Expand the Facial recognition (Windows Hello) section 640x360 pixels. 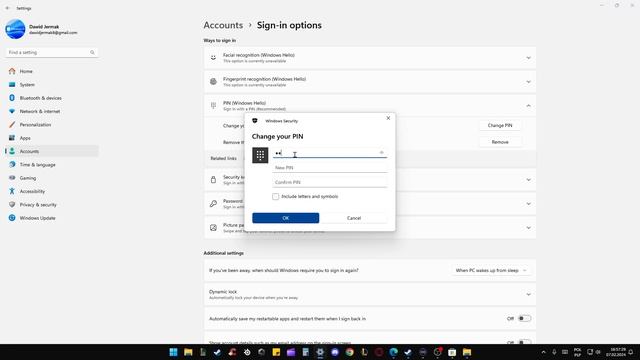(528, 58)
